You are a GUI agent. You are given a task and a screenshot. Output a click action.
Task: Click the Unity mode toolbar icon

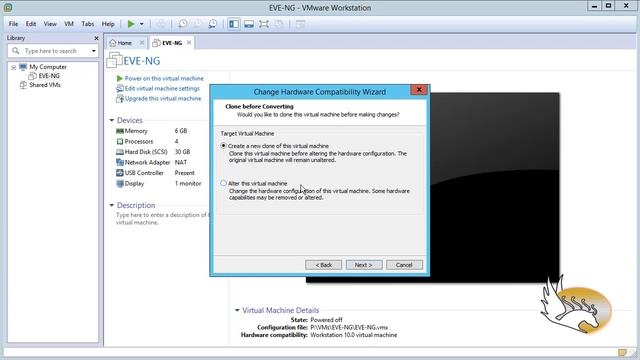(279, 24)
